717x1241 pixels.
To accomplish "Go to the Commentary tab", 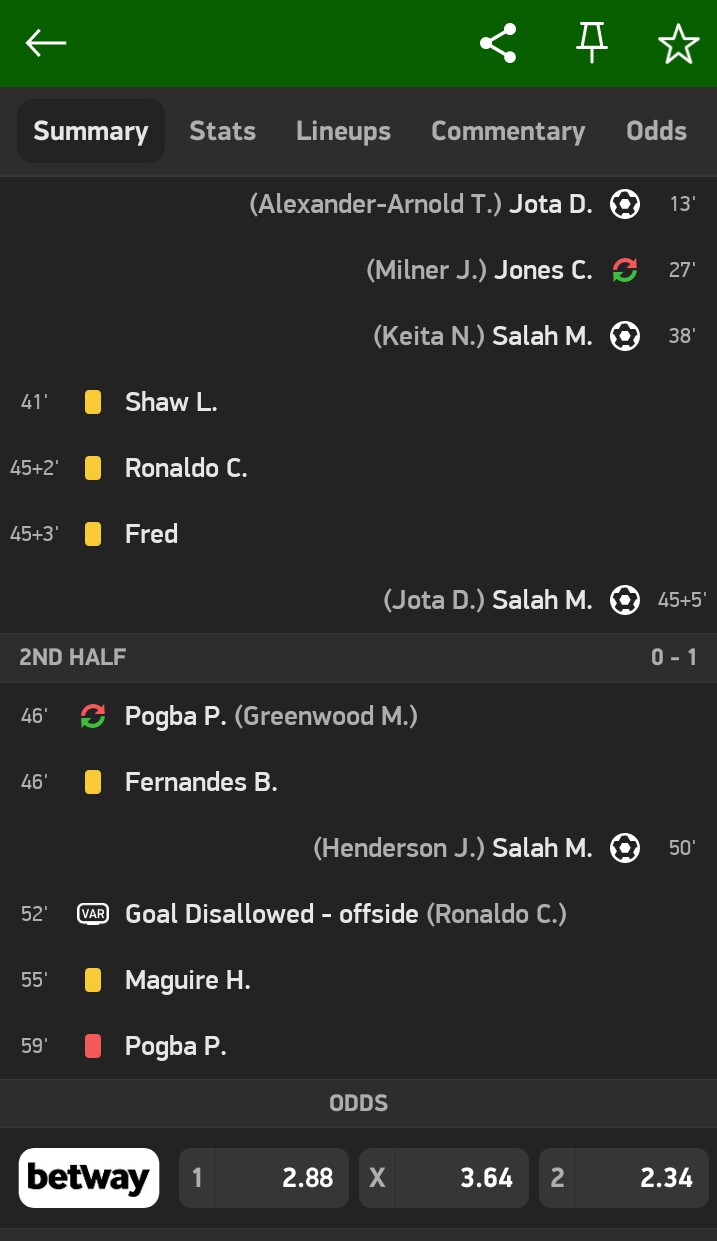I will tap(508, 131).
